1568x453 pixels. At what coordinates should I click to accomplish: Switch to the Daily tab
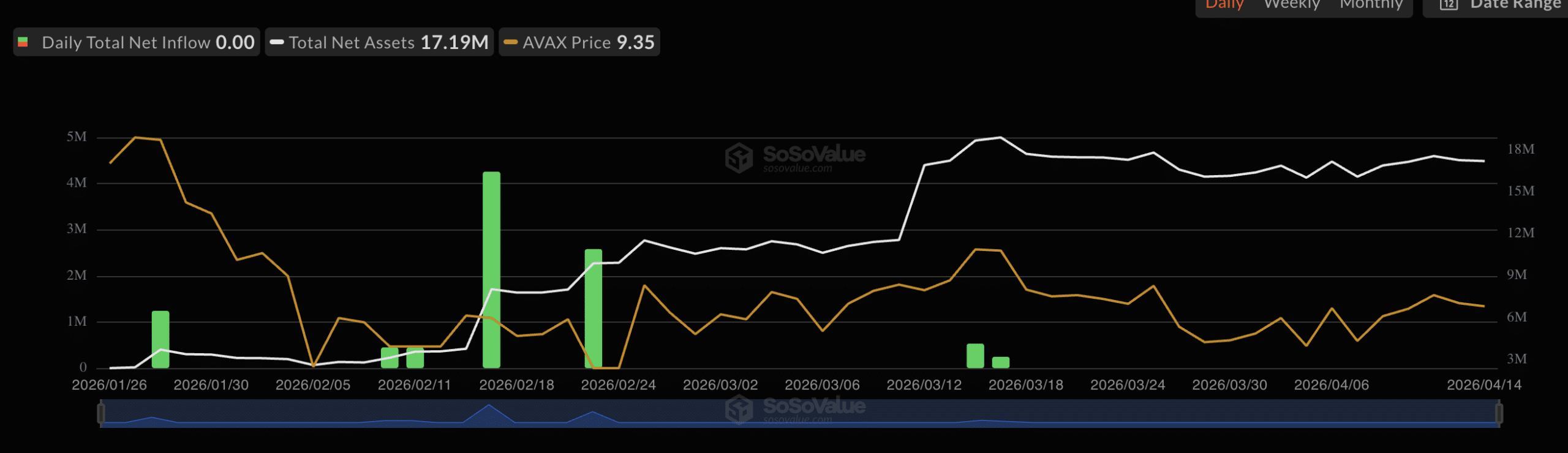point(1224,5)
